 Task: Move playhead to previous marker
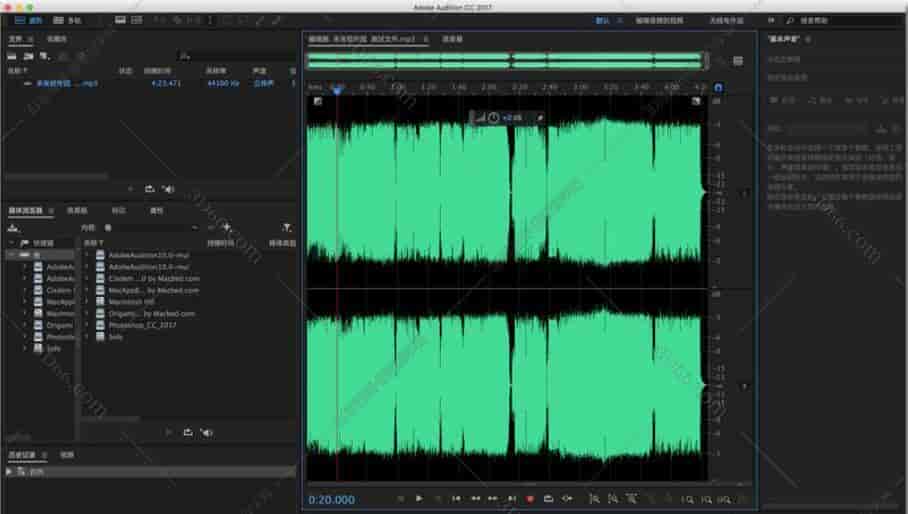[x=456, y=498]
